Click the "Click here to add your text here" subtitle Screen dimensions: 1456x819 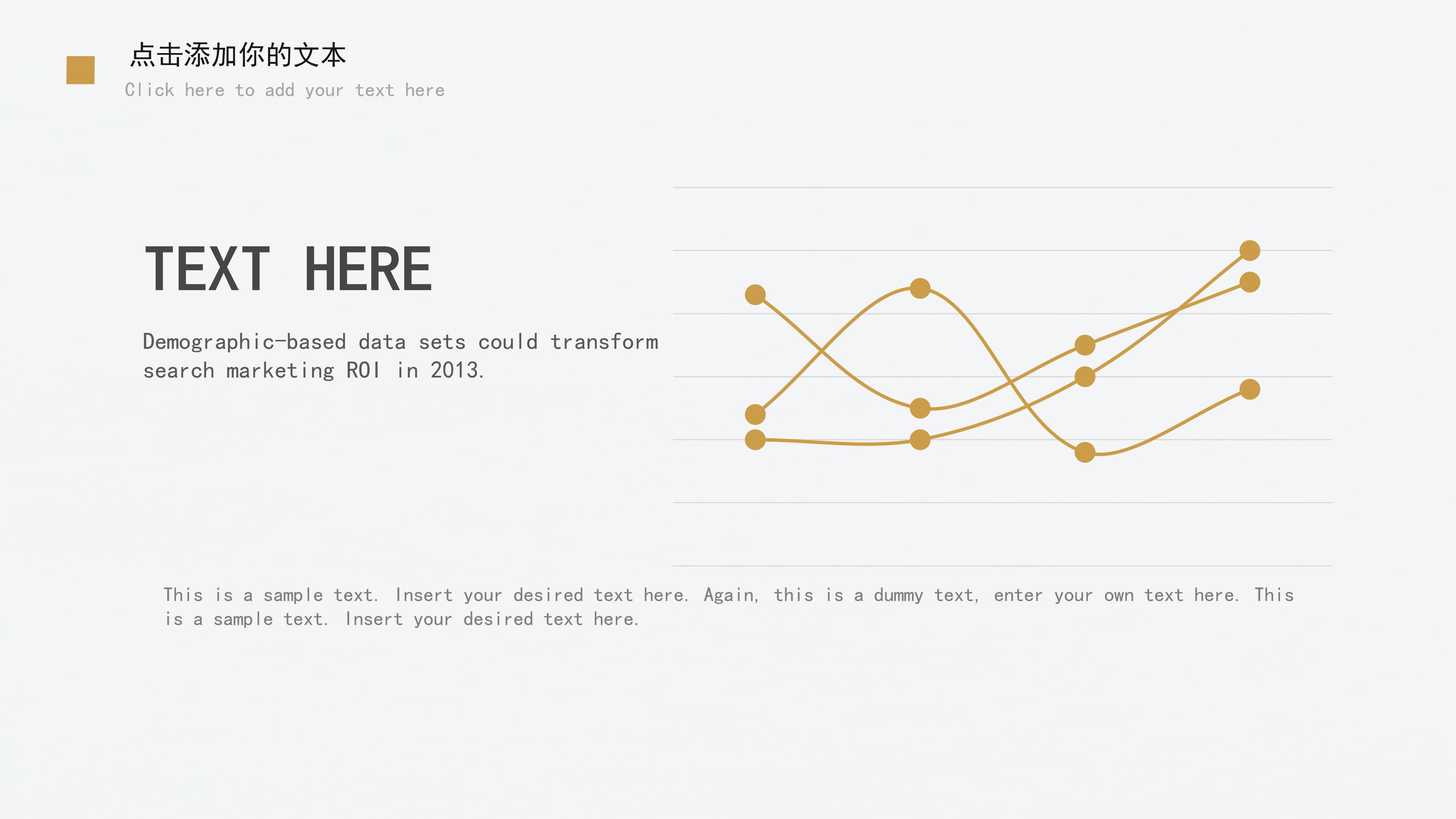[285, 91]
